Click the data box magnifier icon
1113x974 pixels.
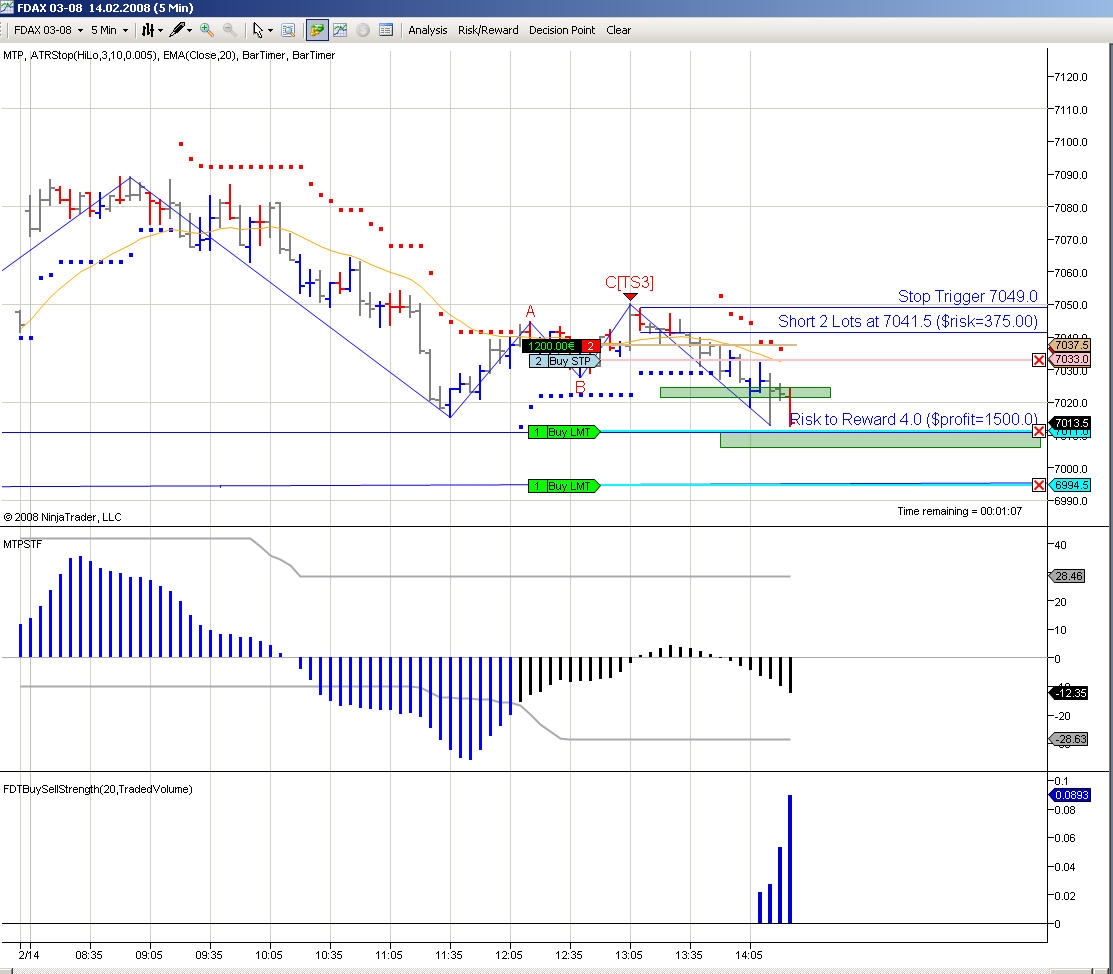pyautogui.click(x=287, y=30)
